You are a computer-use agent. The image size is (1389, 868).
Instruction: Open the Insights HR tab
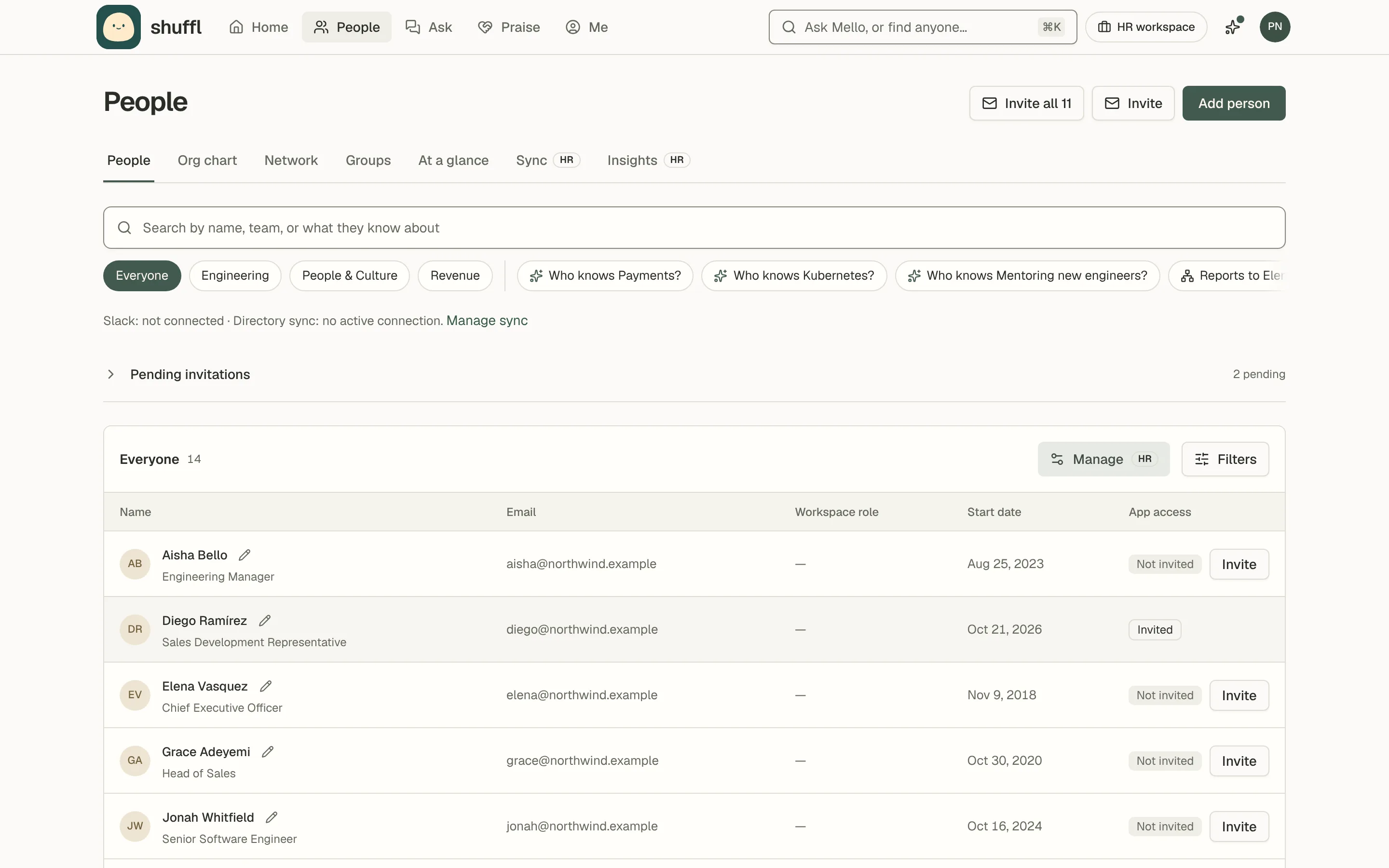pyautogui.click(x=649, y=160)
